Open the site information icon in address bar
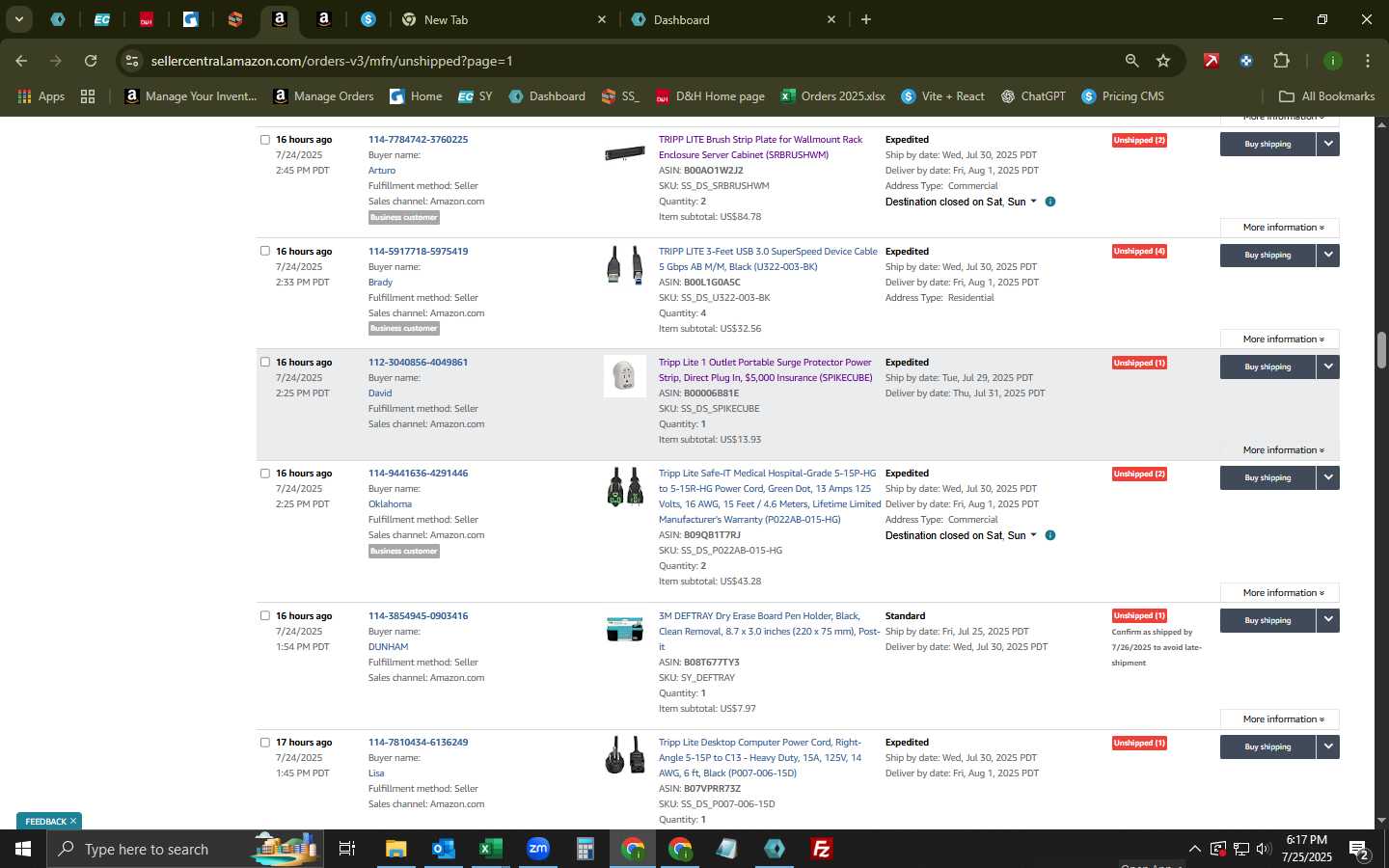This screenshot has height=868, width=1389. pos(132,61)
